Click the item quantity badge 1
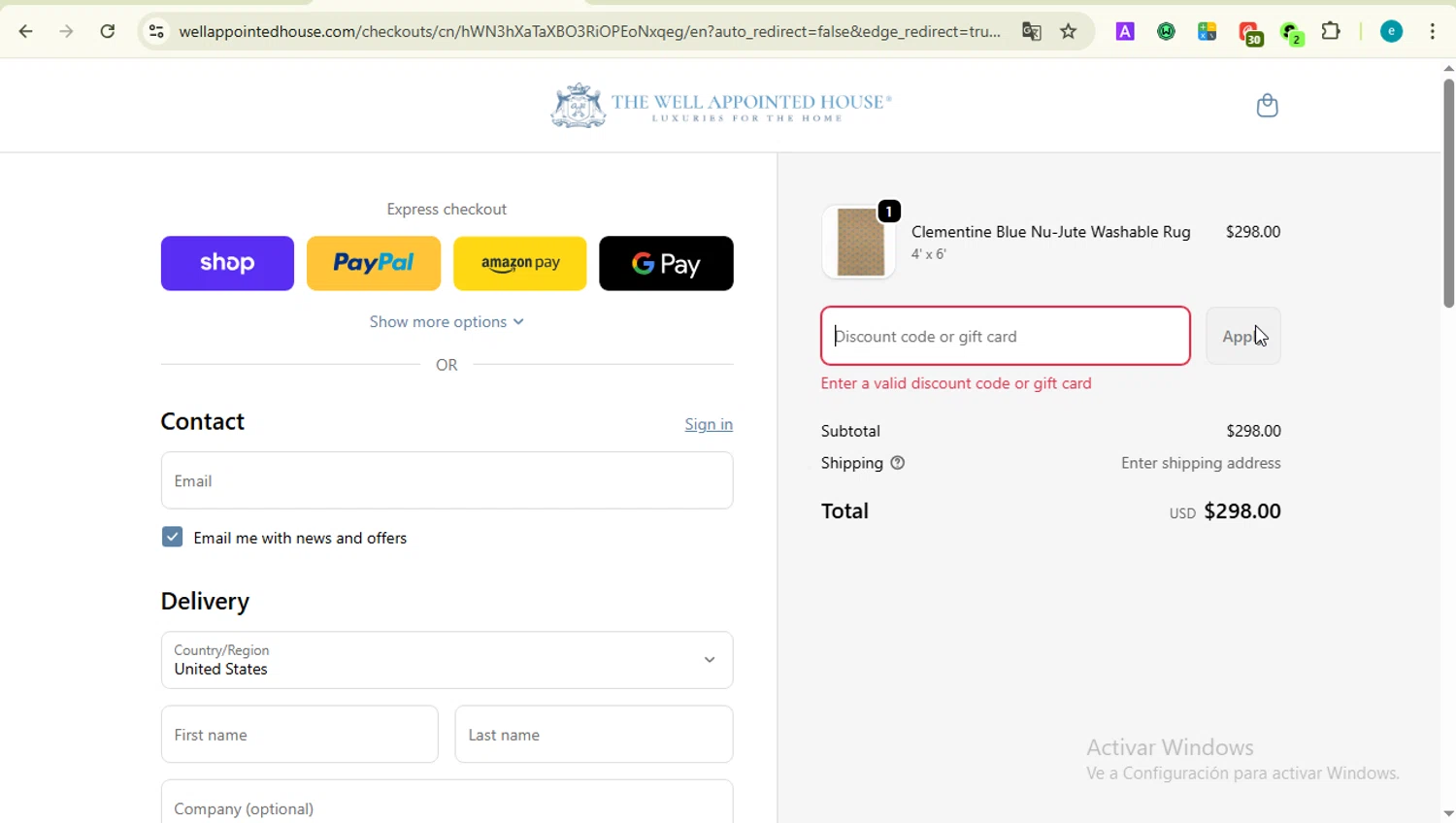Viewport: 1456px width, 823px height. (x=889, y=211)
